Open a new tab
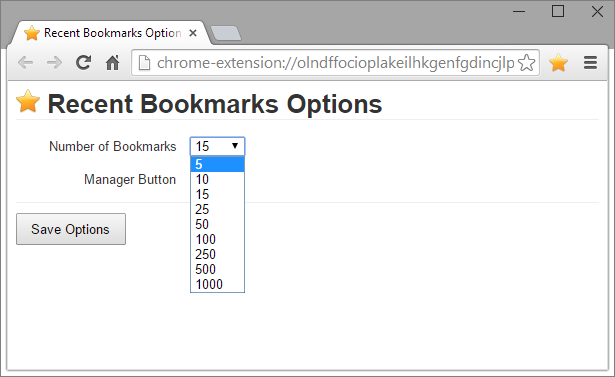Screen dimensions: 615x377 pos(226,33)
